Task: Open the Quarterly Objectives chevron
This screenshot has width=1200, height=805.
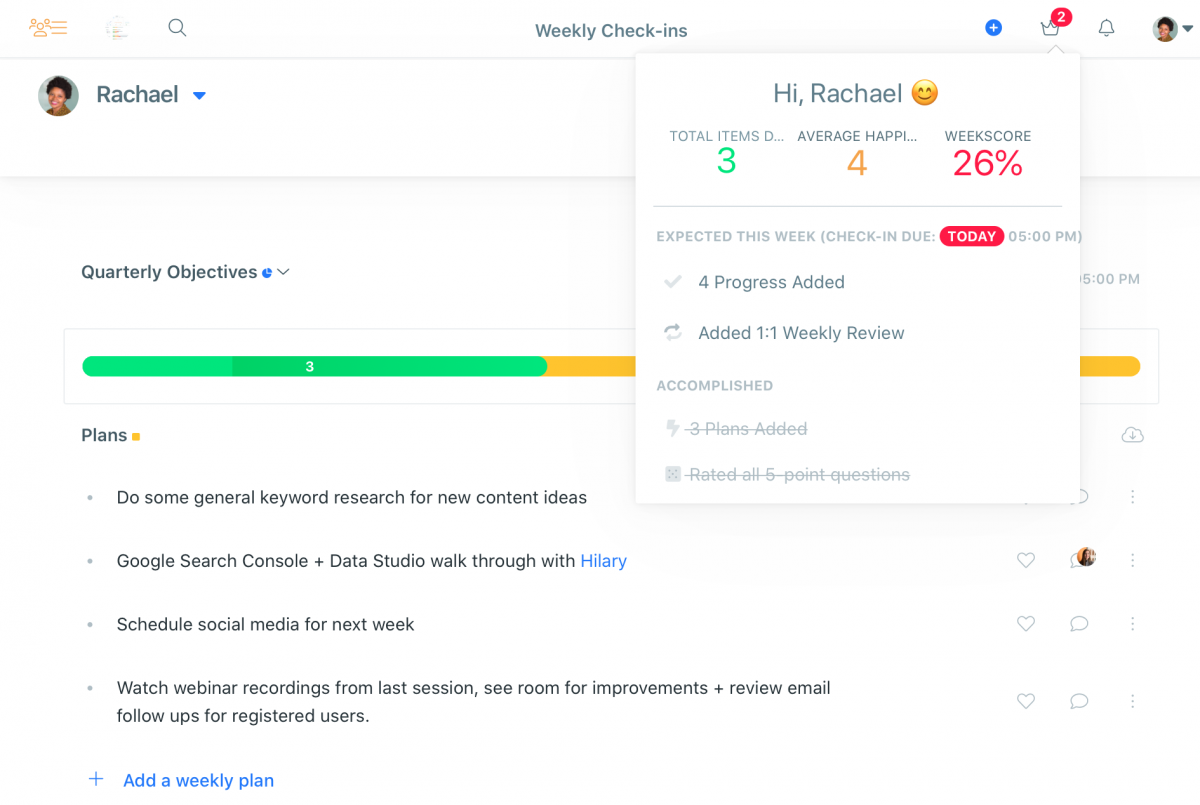Action: [x=283, y=271]
